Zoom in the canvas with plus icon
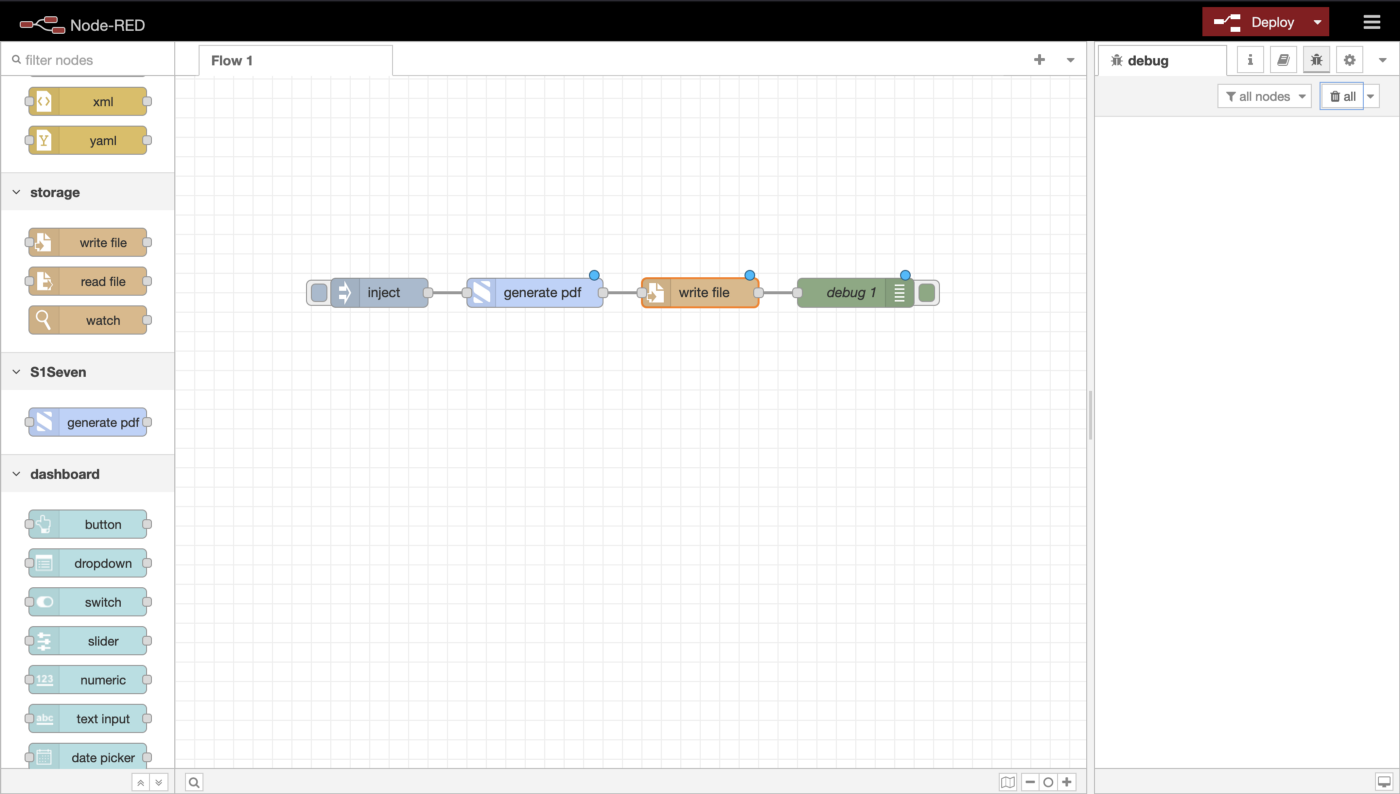 tap(1067, 782)
